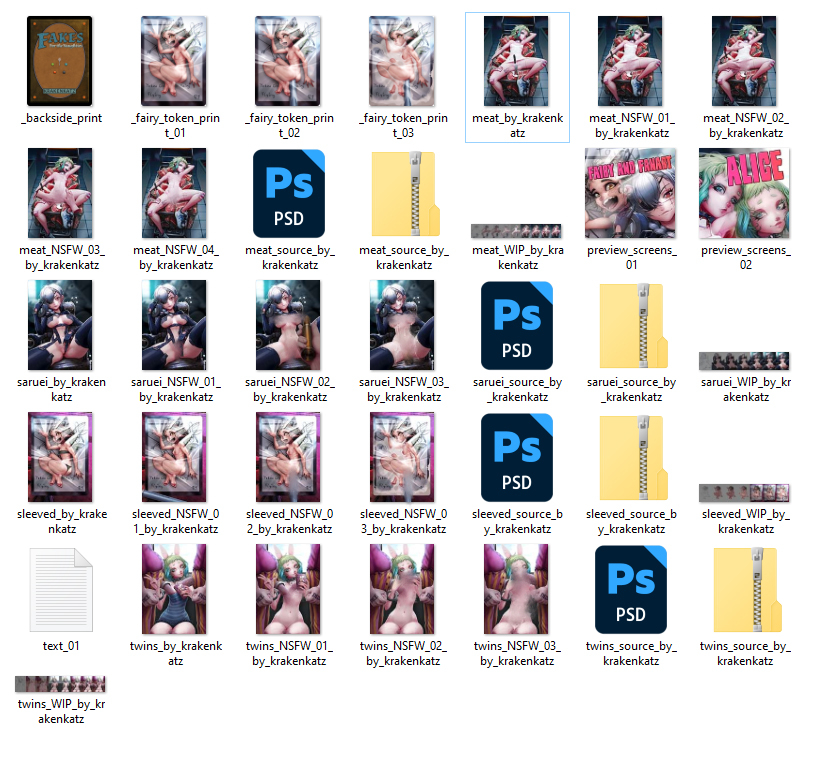This screenshot has height=775, width=834.
Task: Select the highlighted meat_by_krakenkatz file
Action: 517,59
